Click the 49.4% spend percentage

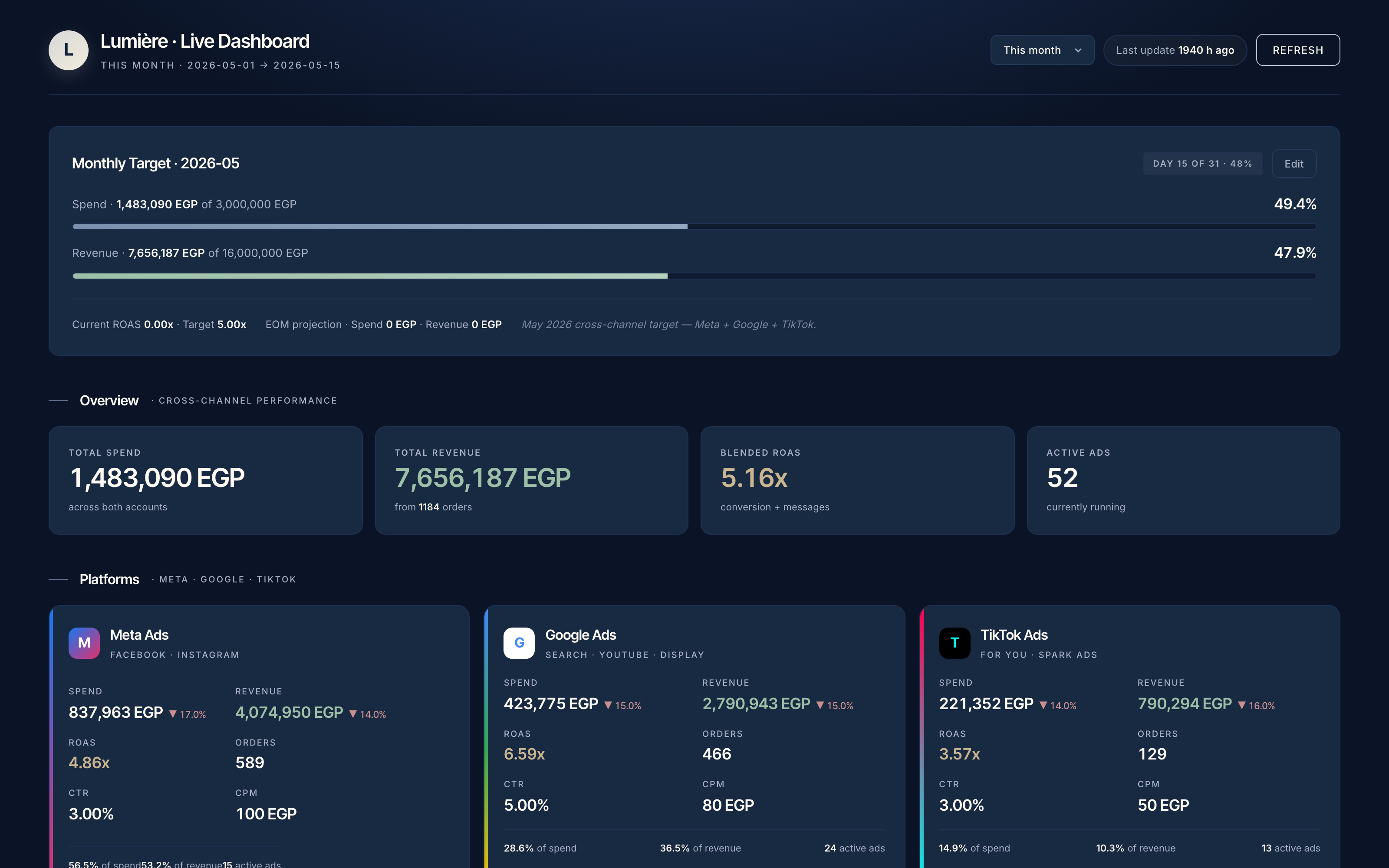pyautogui.click(x=1295, y=204)
